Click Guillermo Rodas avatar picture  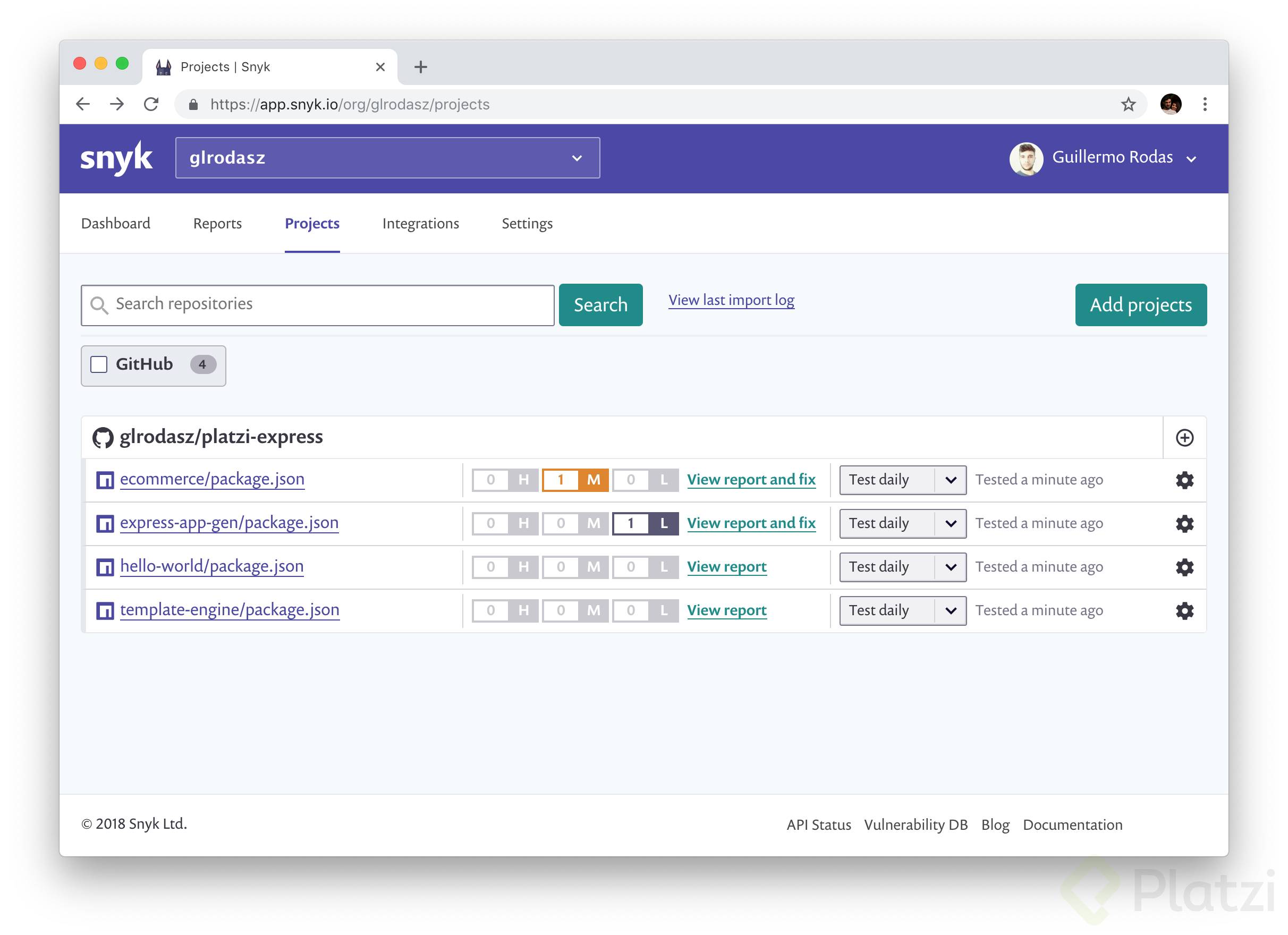[x=1026, y=158]
